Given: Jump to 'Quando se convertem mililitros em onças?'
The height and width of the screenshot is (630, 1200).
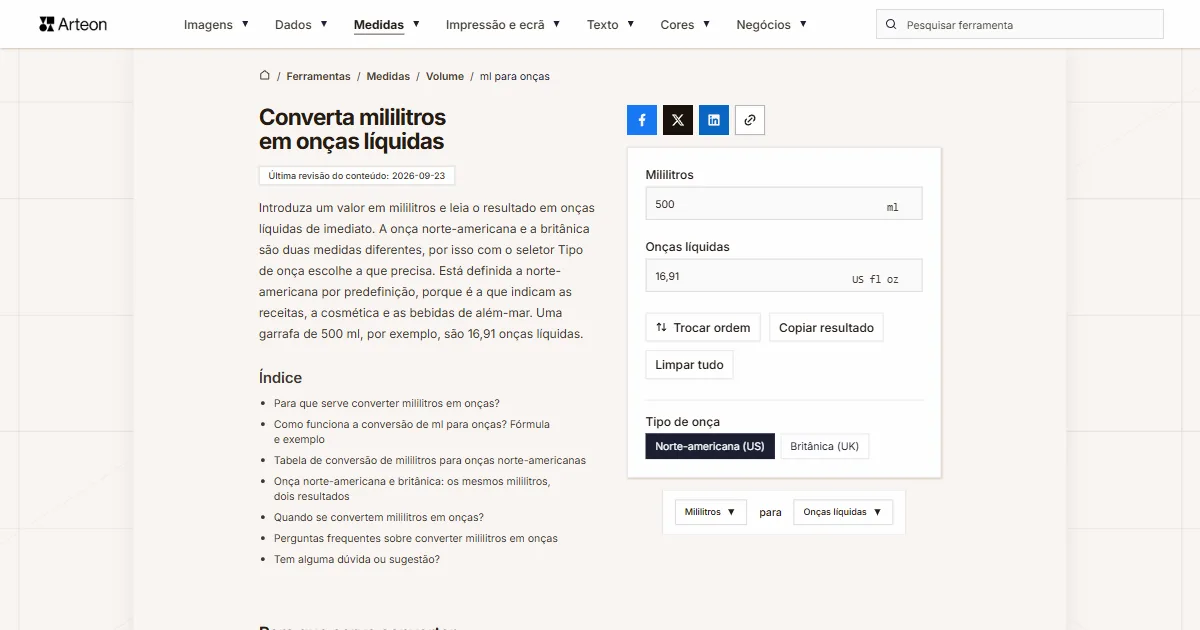Looking at the screenshot, I should [379, 517].
